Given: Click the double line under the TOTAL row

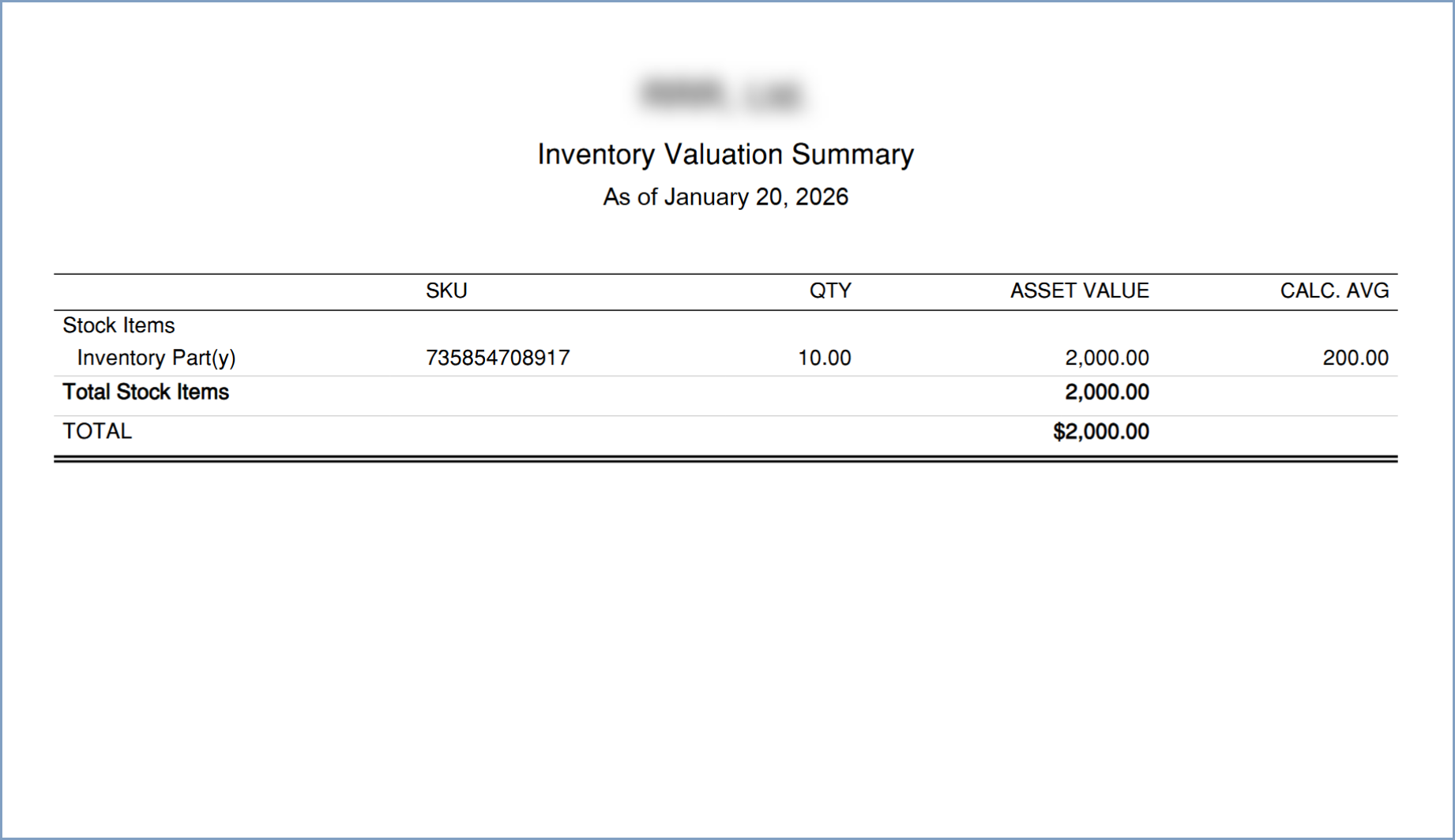Looking at the screenshot, I should [x=725, y=459].
